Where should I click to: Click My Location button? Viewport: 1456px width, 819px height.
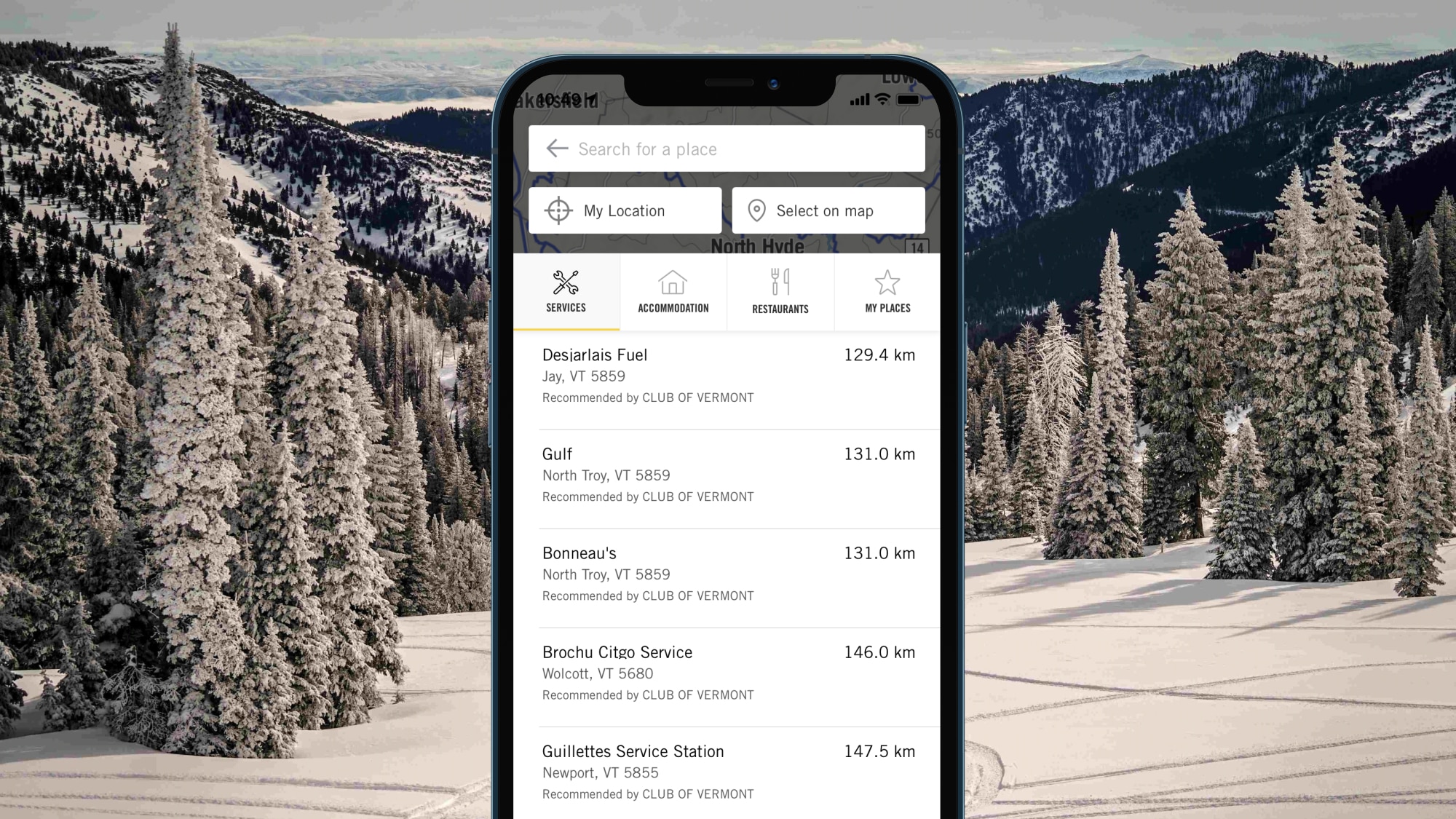pyautogui.click(x=624, y=210)
